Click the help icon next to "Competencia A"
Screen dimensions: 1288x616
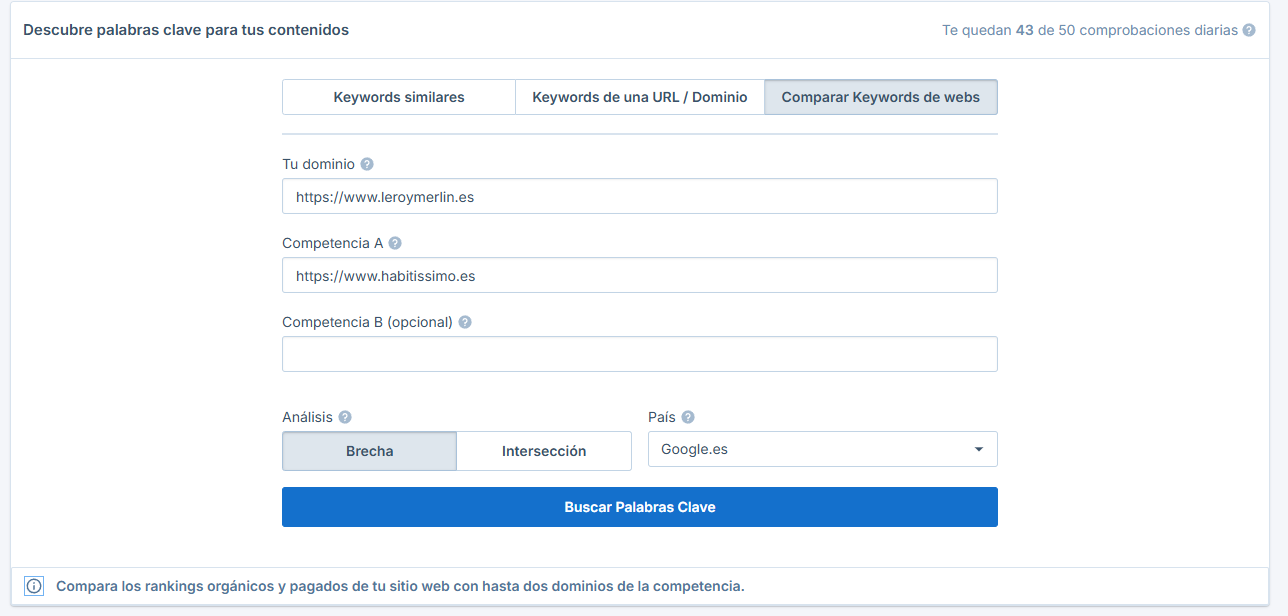396,242
